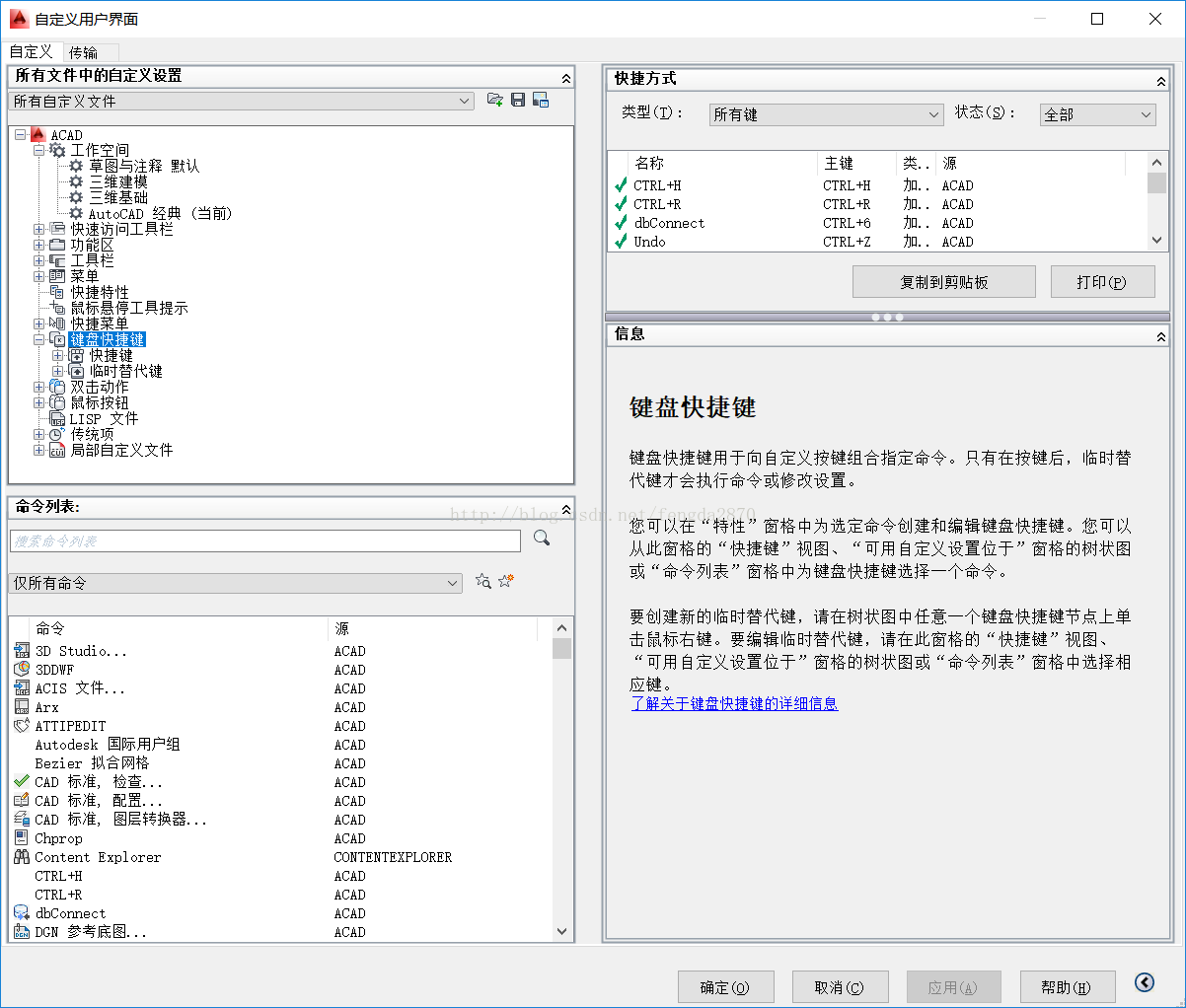Click the Chprop command icon
1186x1008 pixels.
(x=22, y=838)
